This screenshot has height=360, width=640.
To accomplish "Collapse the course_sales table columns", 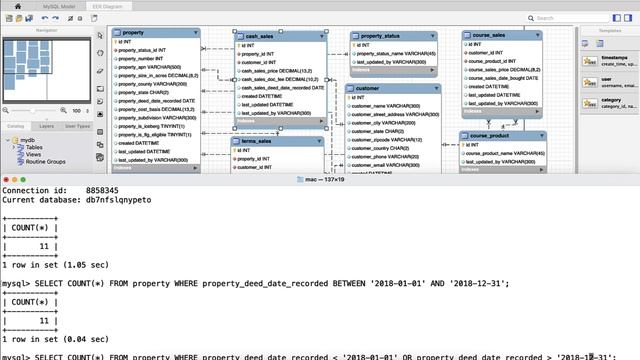I will pos(538,36).
